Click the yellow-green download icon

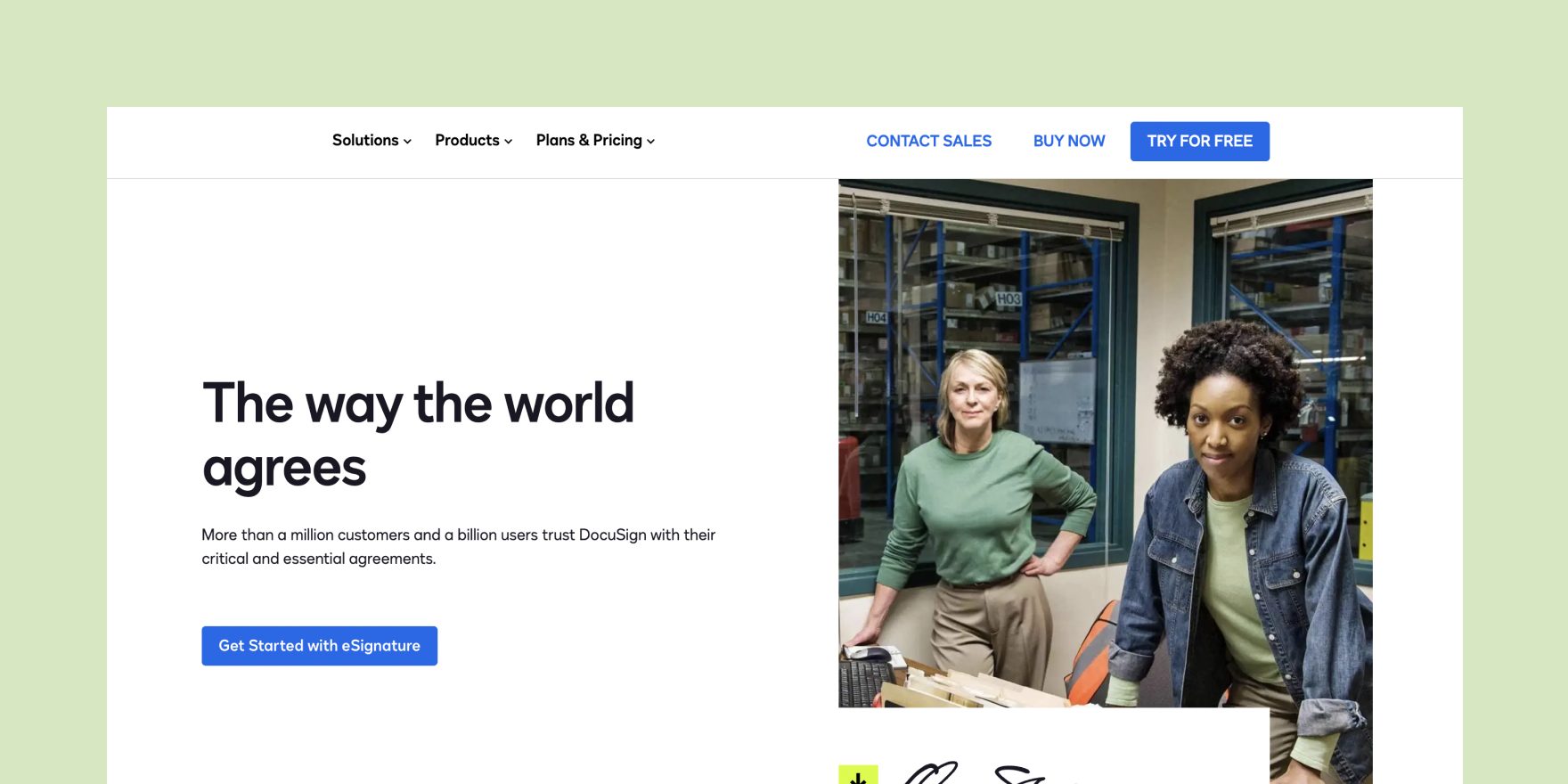point(858,775)
